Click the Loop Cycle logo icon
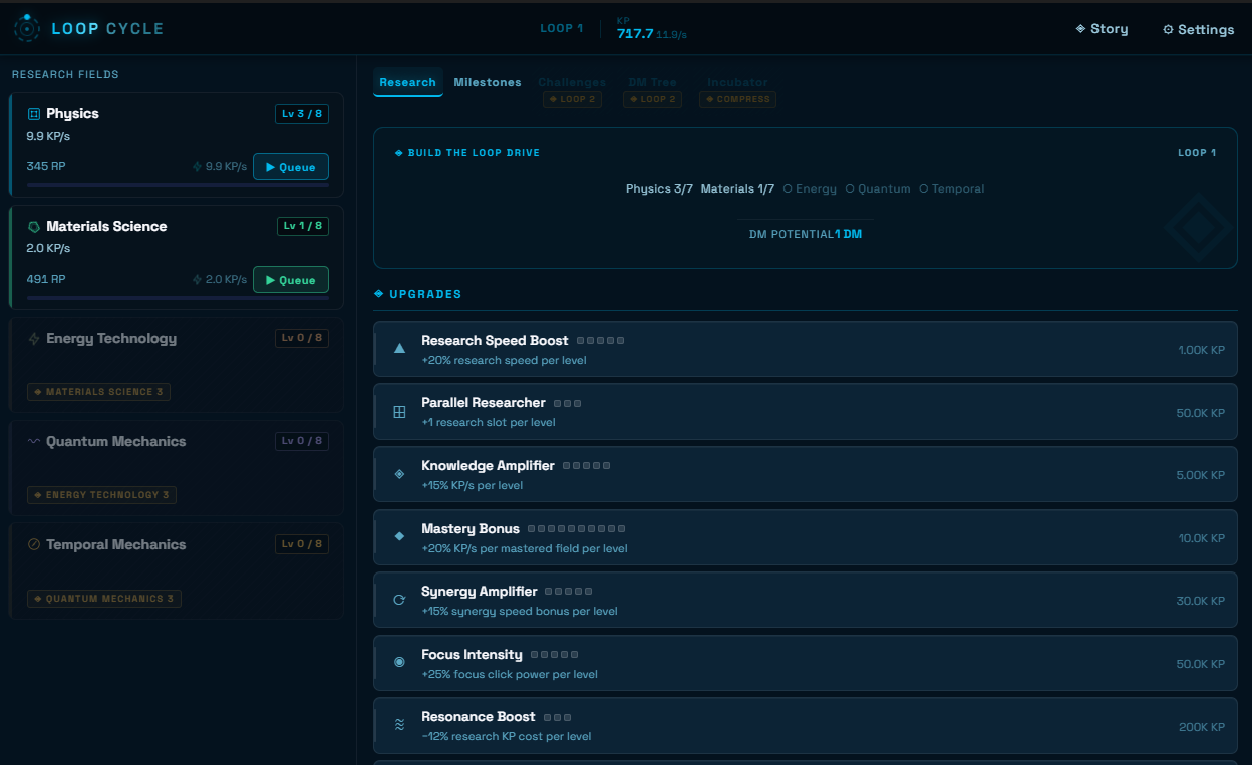Image resolution: width=1252 pixels, height=765 pixels. (27, 28)
